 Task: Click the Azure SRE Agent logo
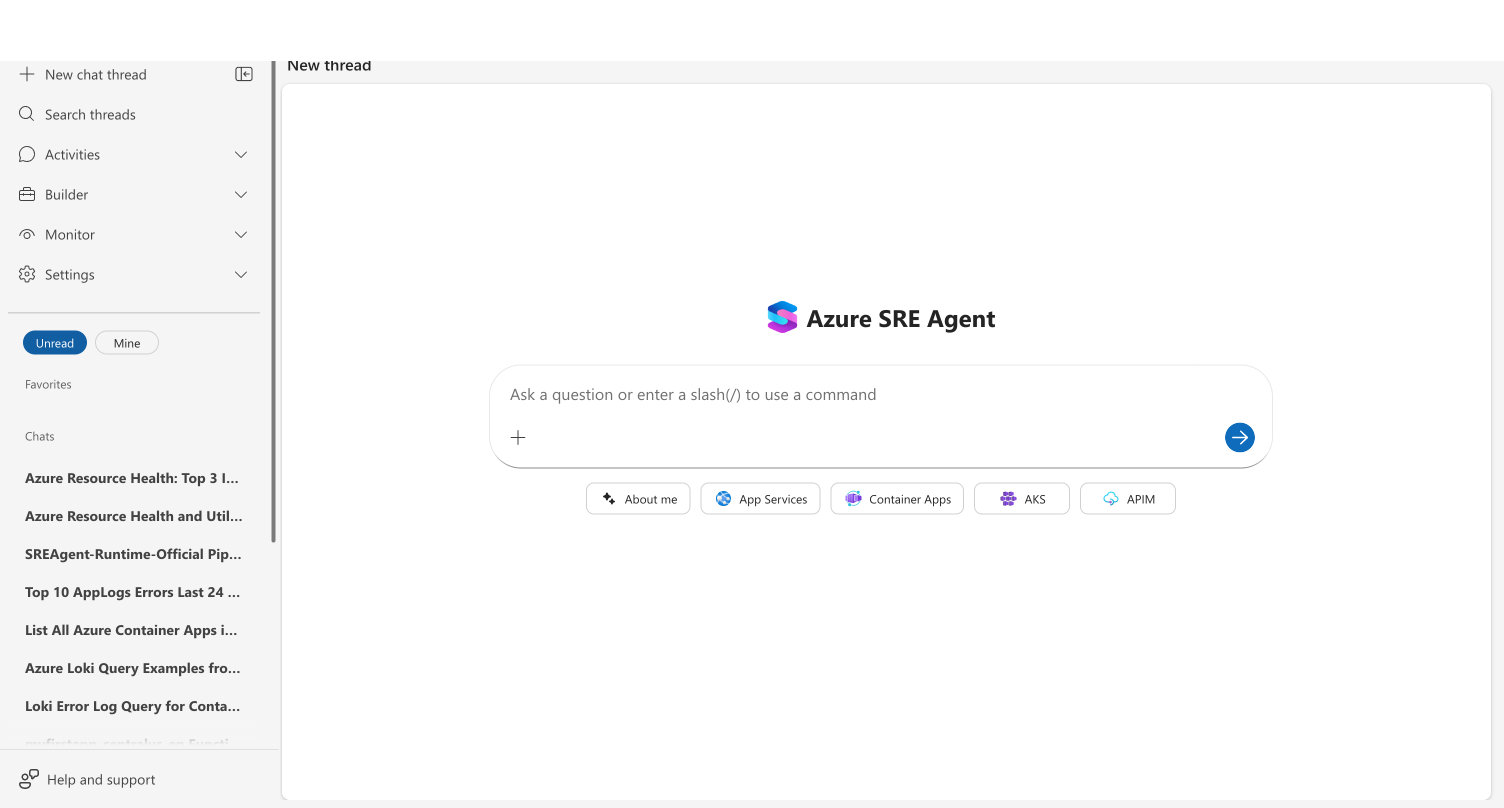(x=782, y=318)
